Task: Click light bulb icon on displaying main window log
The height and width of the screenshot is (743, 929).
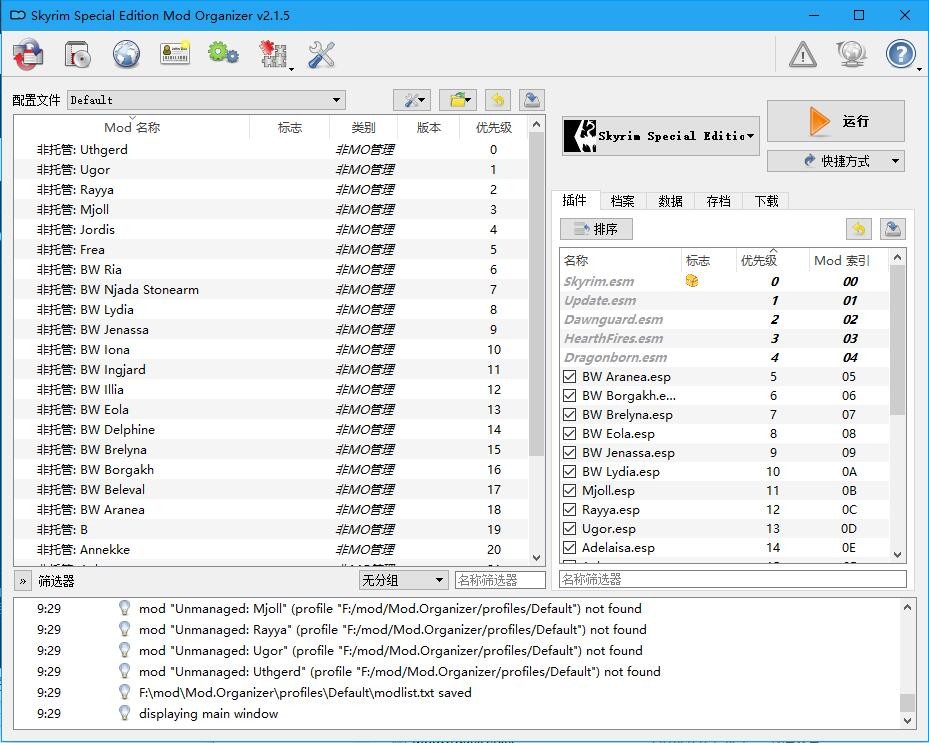Action: tap(124, 713)
